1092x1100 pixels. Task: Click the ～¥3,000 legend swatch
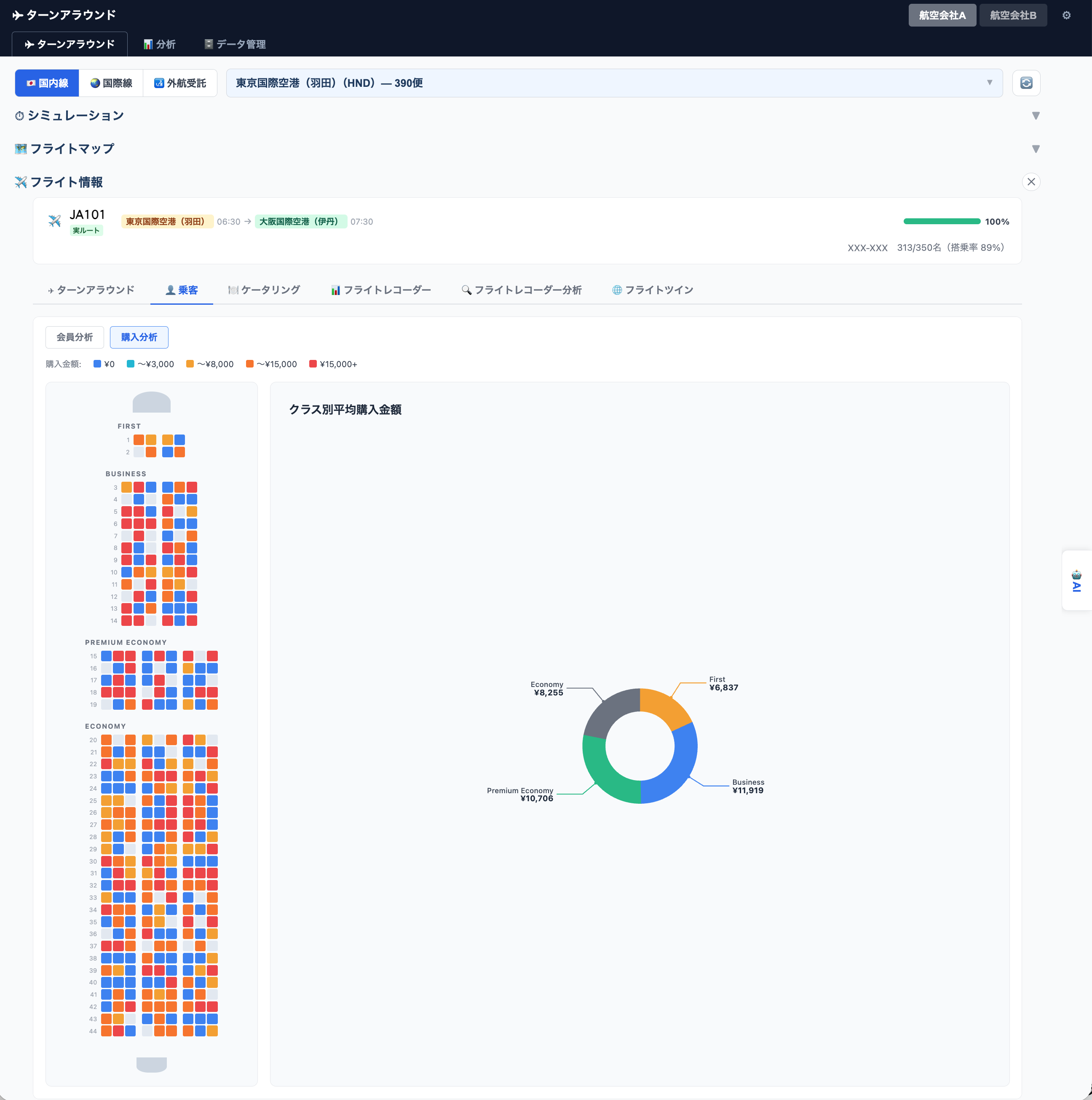(130, 364)
